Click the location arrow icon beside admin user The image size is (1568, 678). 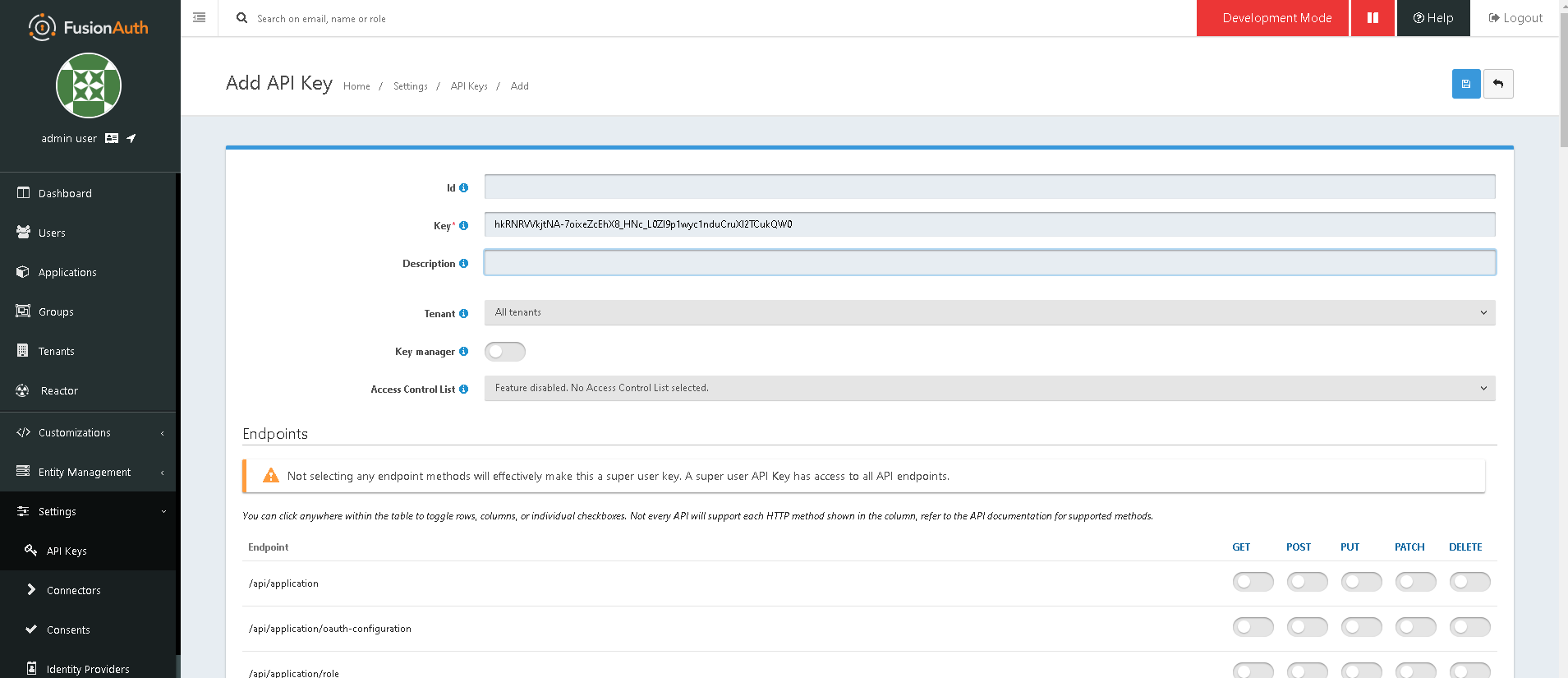click(131, 138)
